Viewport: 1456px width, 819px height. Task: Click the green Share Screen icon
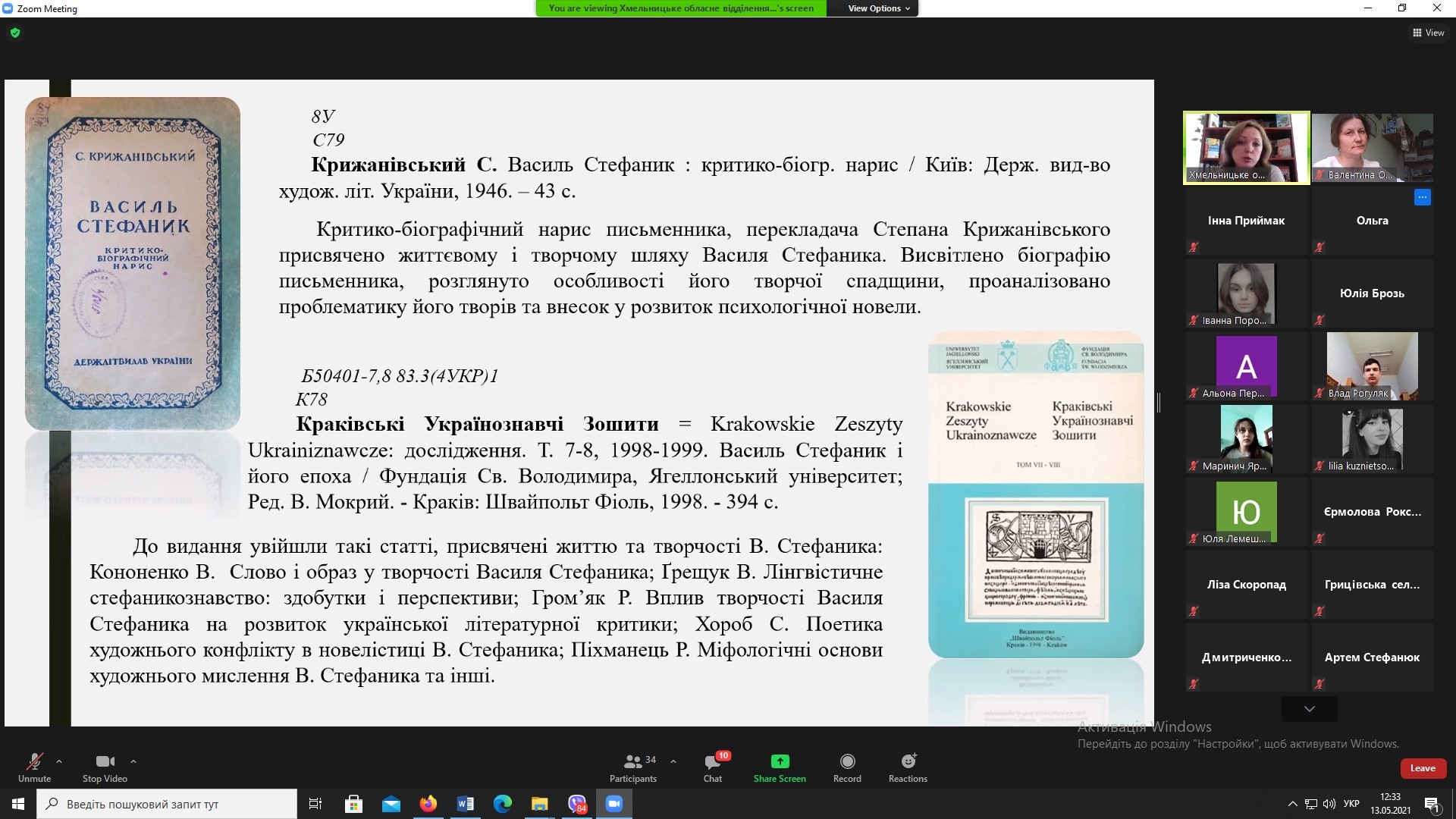pyautogui.click(x=780, y=761)
